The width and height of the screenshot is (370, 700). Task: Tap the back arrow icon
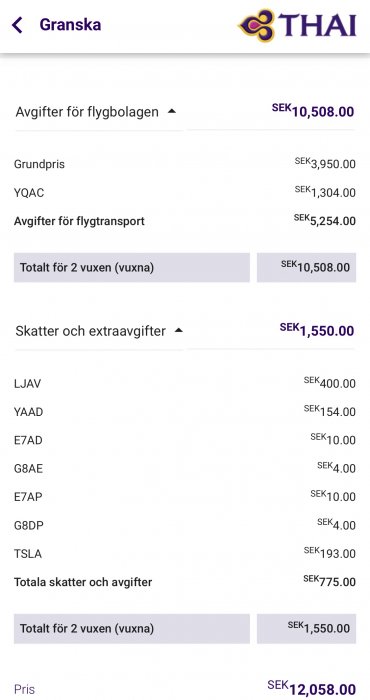[x=17, y=25]
